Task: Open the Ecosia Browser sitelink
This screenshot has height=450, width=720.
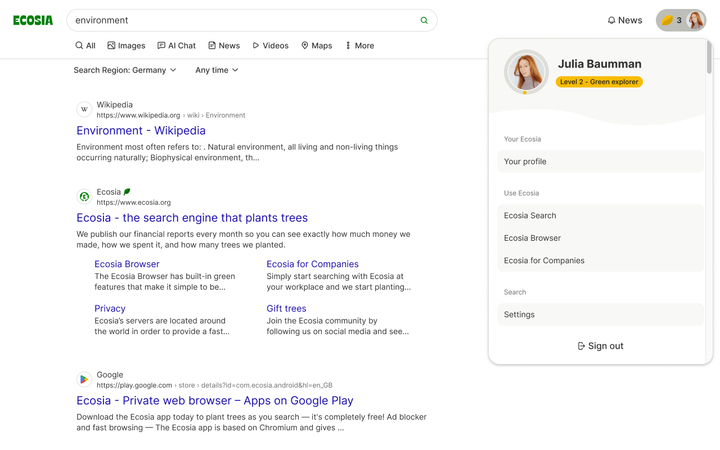Action: (x=127, y=264)
